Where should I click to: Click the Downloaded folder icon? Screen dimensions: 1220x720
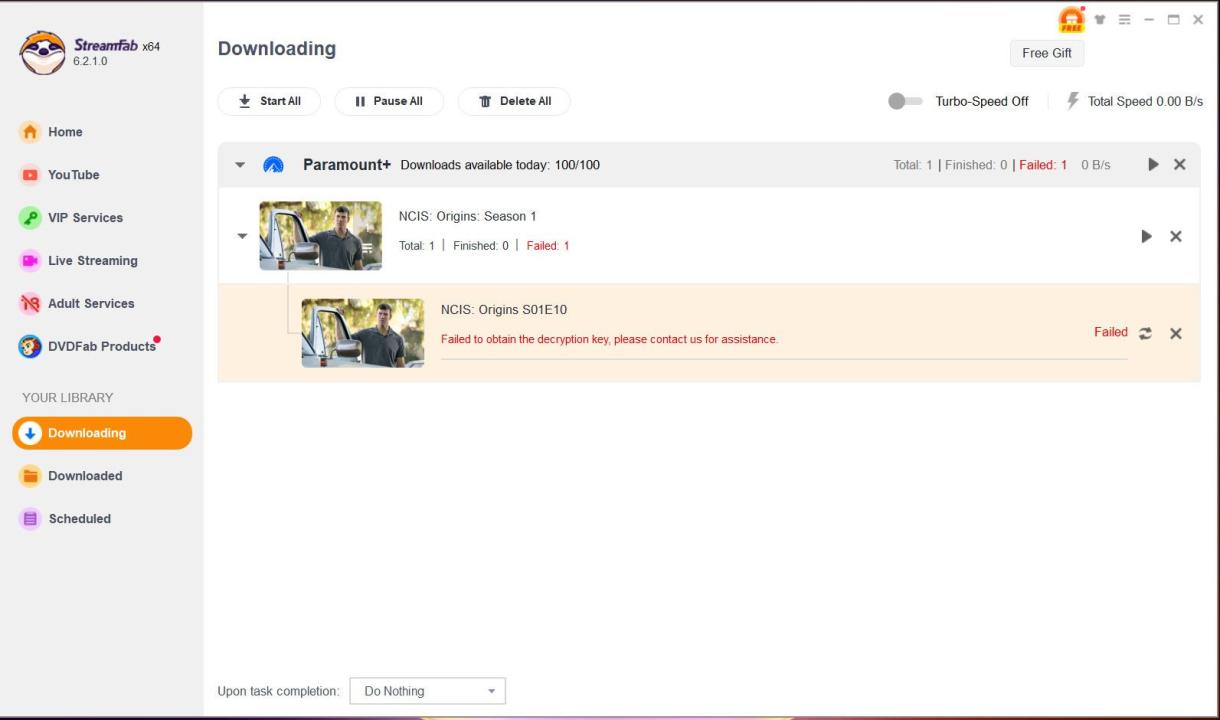pos(30,476)
